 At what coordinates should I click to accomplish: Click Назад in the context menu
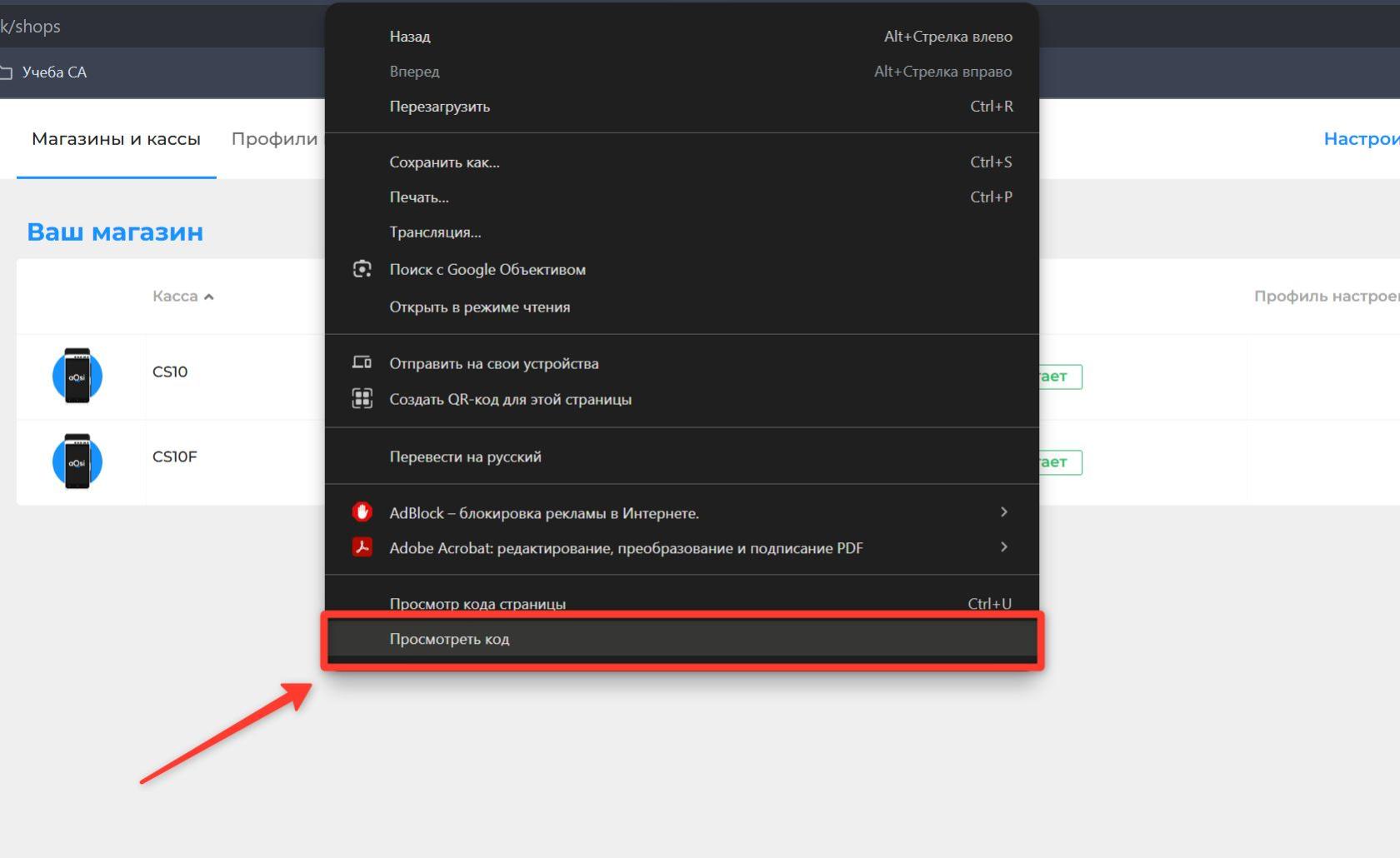pyautogui.click(x=409, y=37)
